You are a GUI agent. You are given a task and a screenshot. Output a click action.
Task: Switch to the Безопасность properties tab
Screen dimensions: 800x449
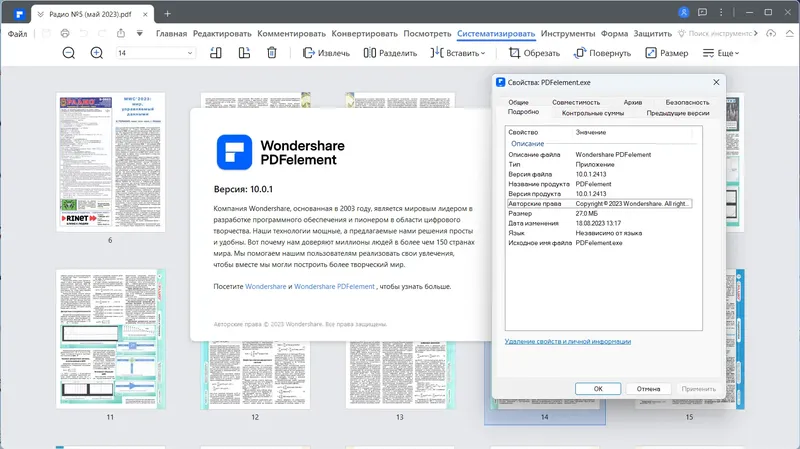click(x=687, y=102)
